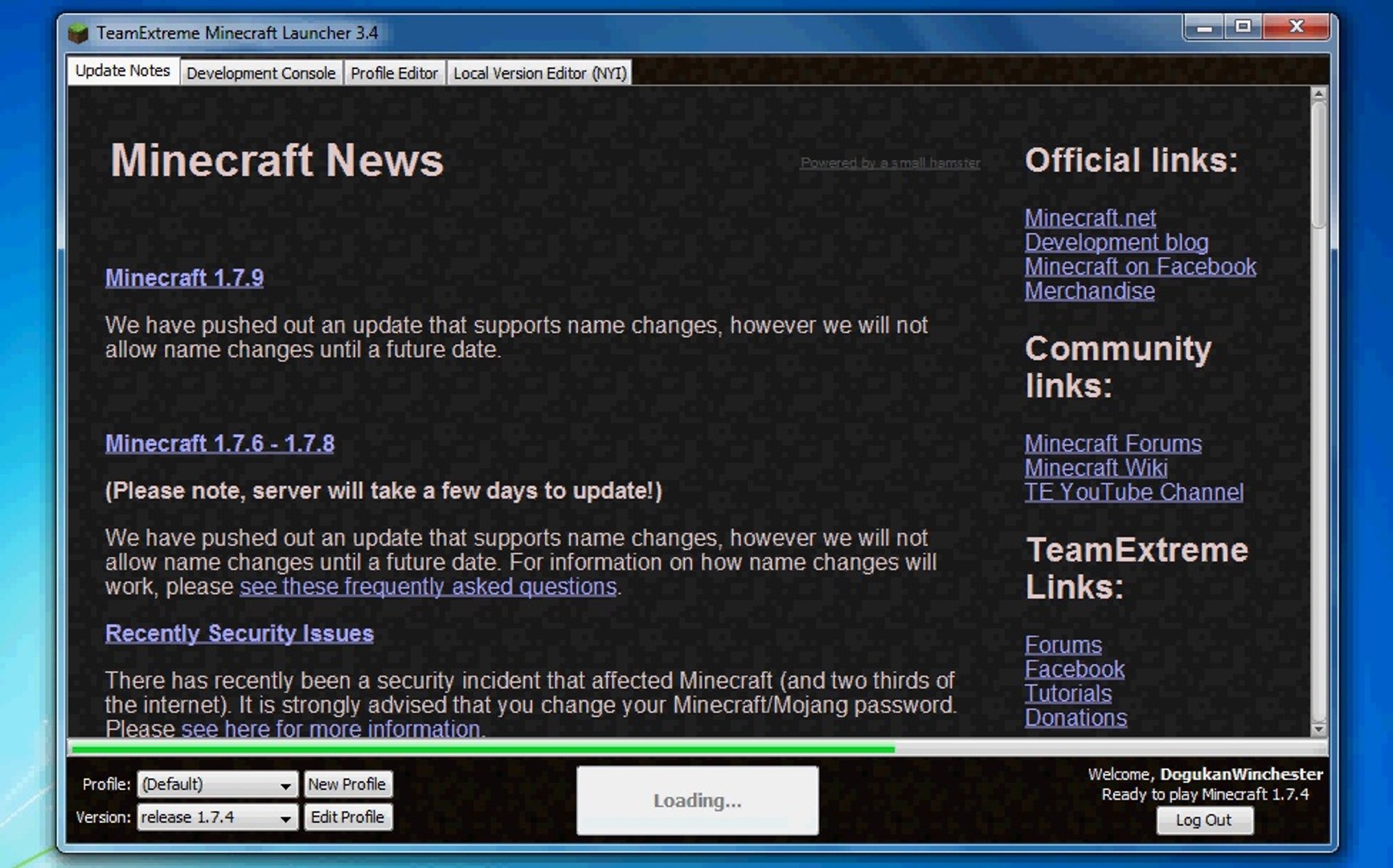The image size is (1393, 868).
Task: Open the Development blog link
Action: click(1116, 242)
